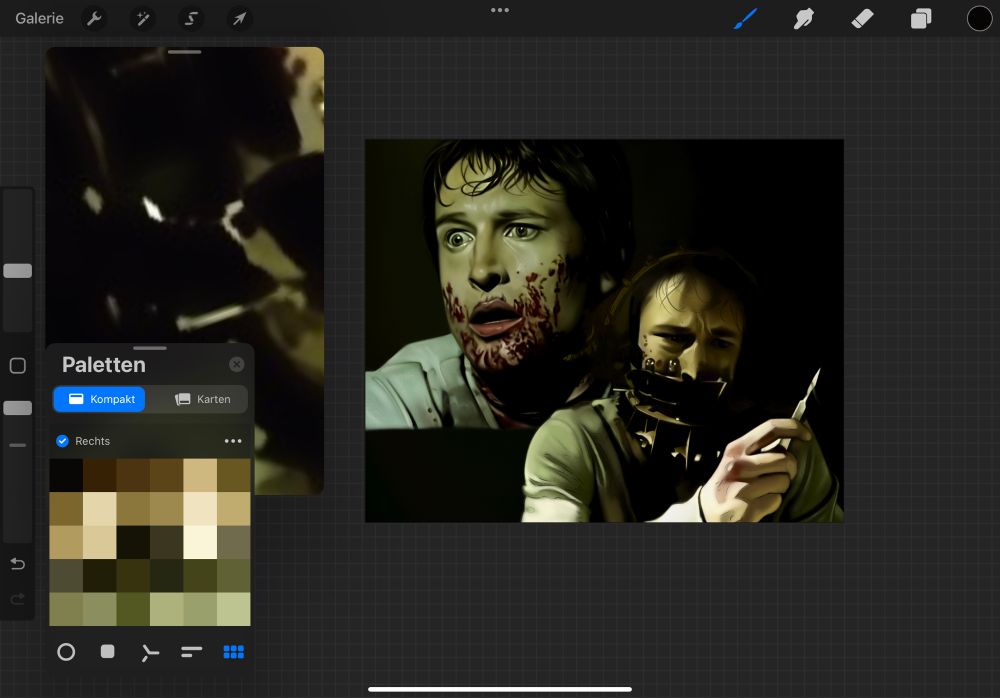Open the three-dot menu at top center

pyautogui.click(x=500, y=10)
